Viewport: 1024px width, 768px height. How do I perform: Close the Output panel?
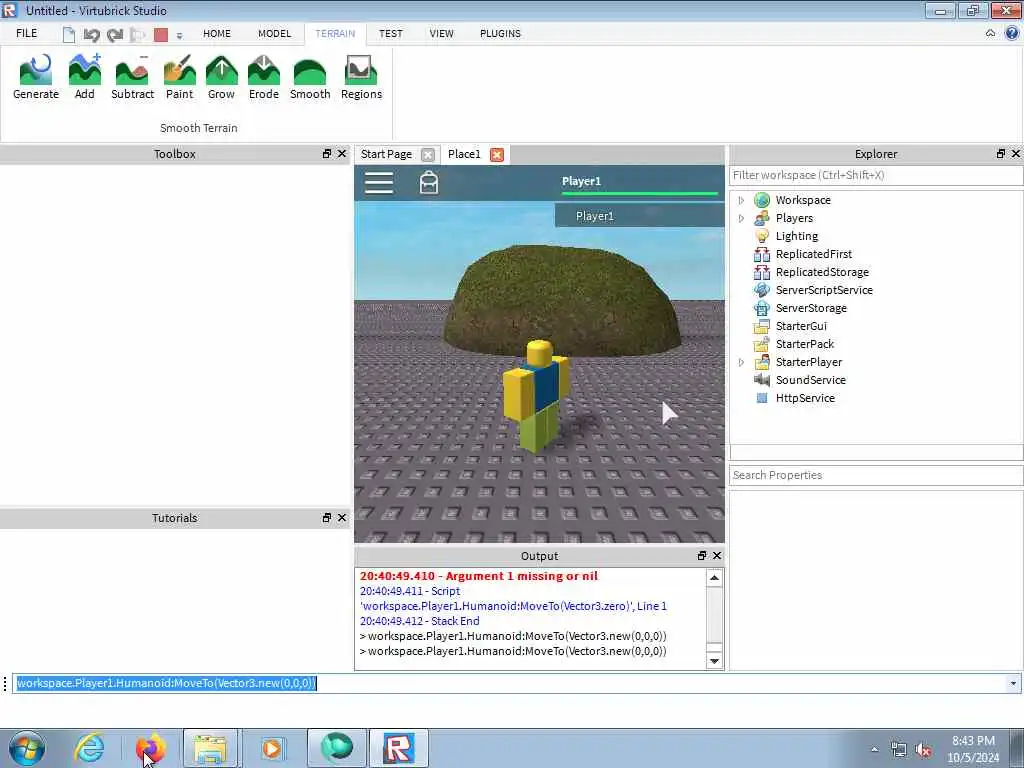click(716, 555)
